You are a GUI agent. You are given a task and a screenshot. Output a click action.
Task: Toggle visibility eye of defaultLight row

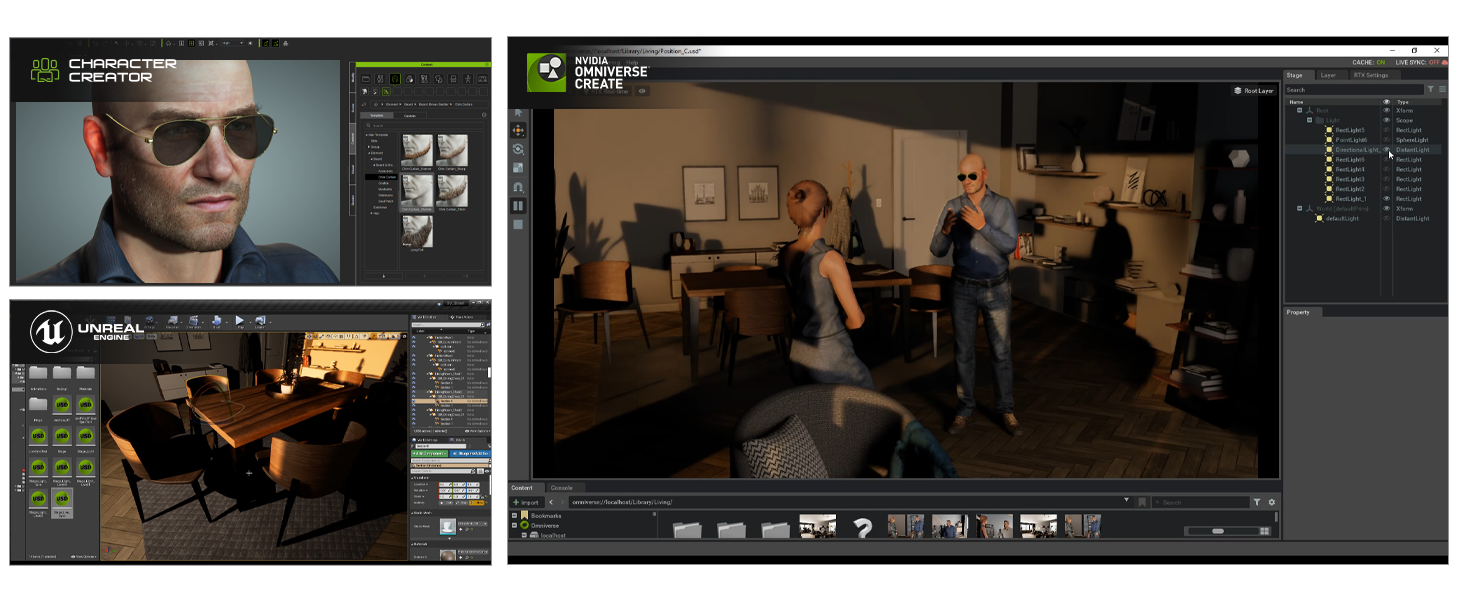tap(1386, 218)
